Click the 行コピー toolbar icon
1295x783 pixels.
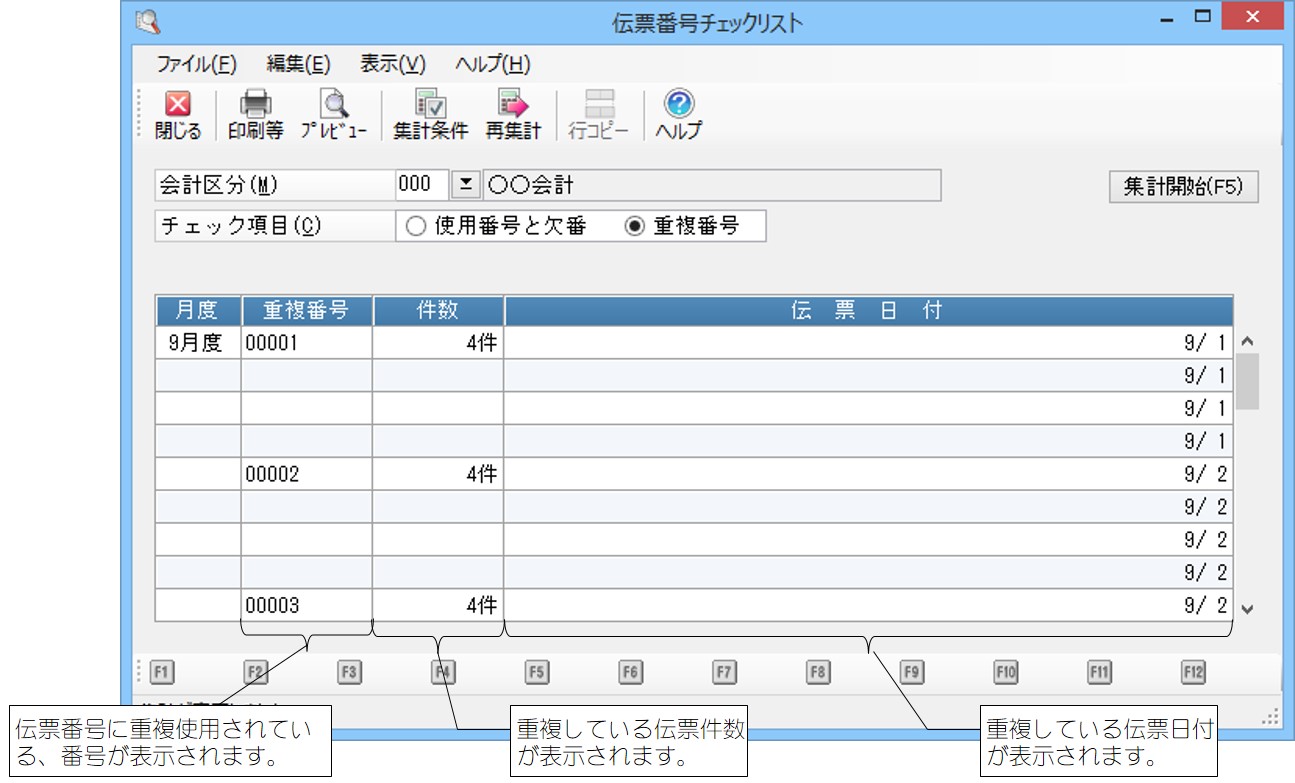[x=599, y=104]
